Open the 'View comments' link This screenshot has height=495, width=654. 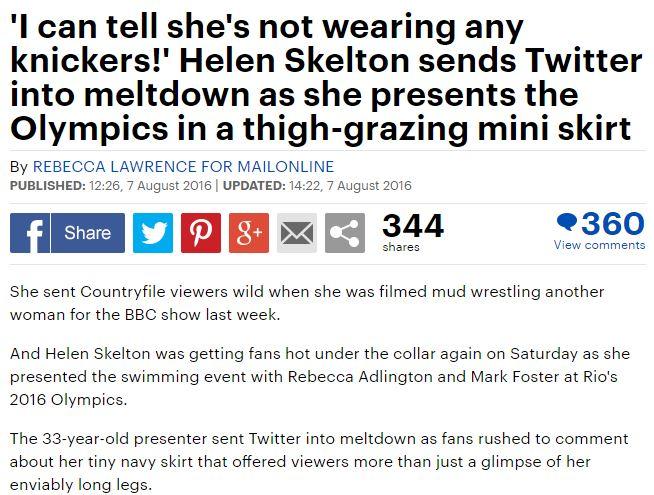pyautogui.click(x=599, y=245)
